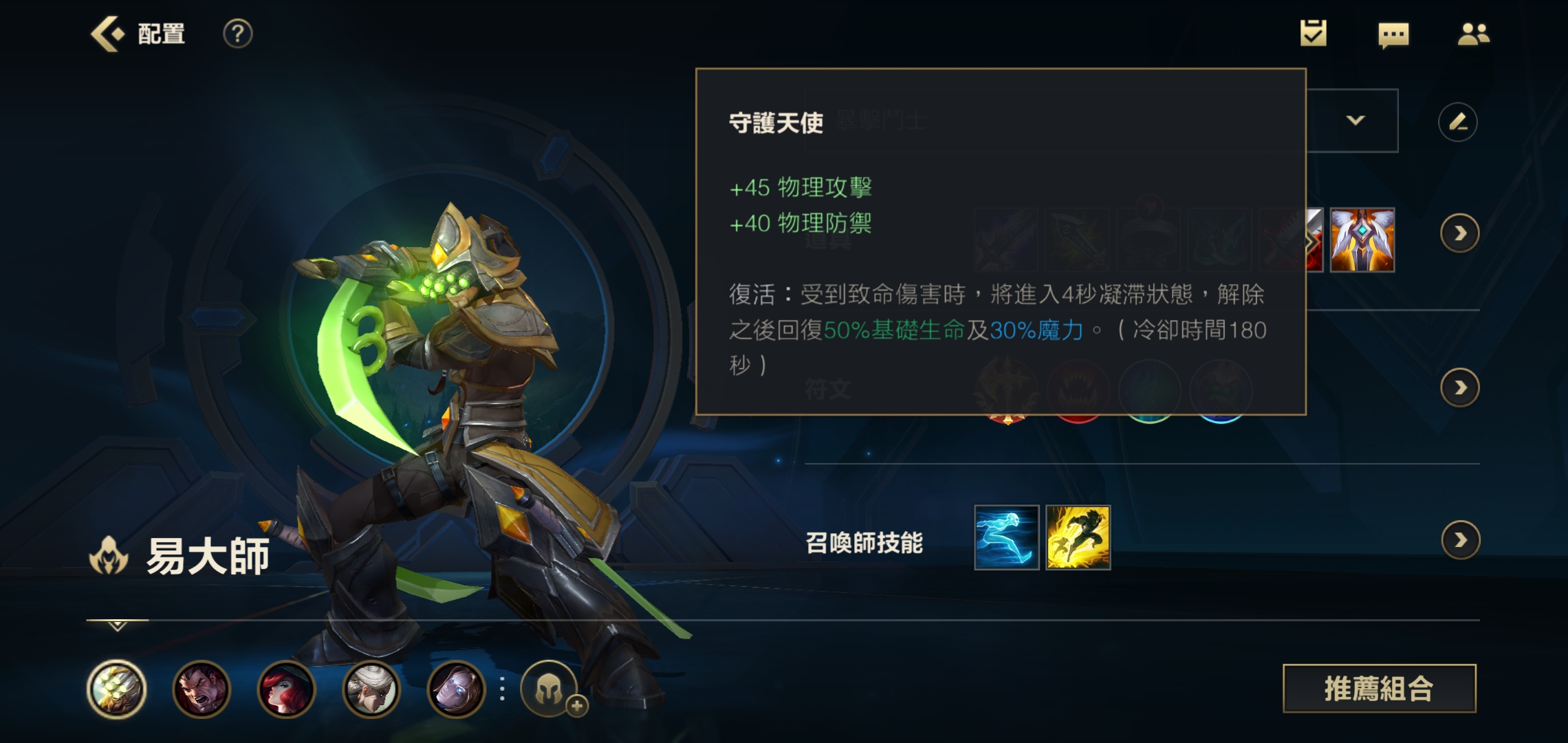Expand the loadout dropdown chevron
Screen dimensions: 1568x743
[1355, 120]
